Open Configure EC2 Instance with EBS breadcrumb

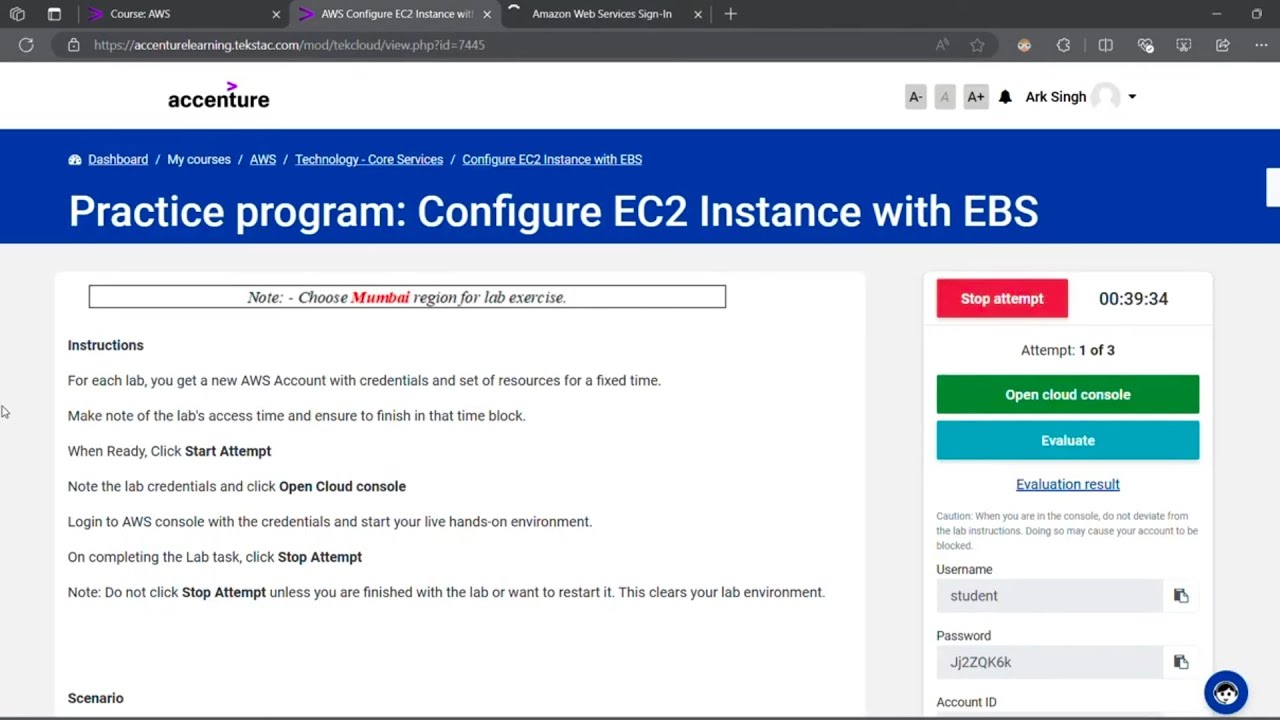[x=552, y=160]
